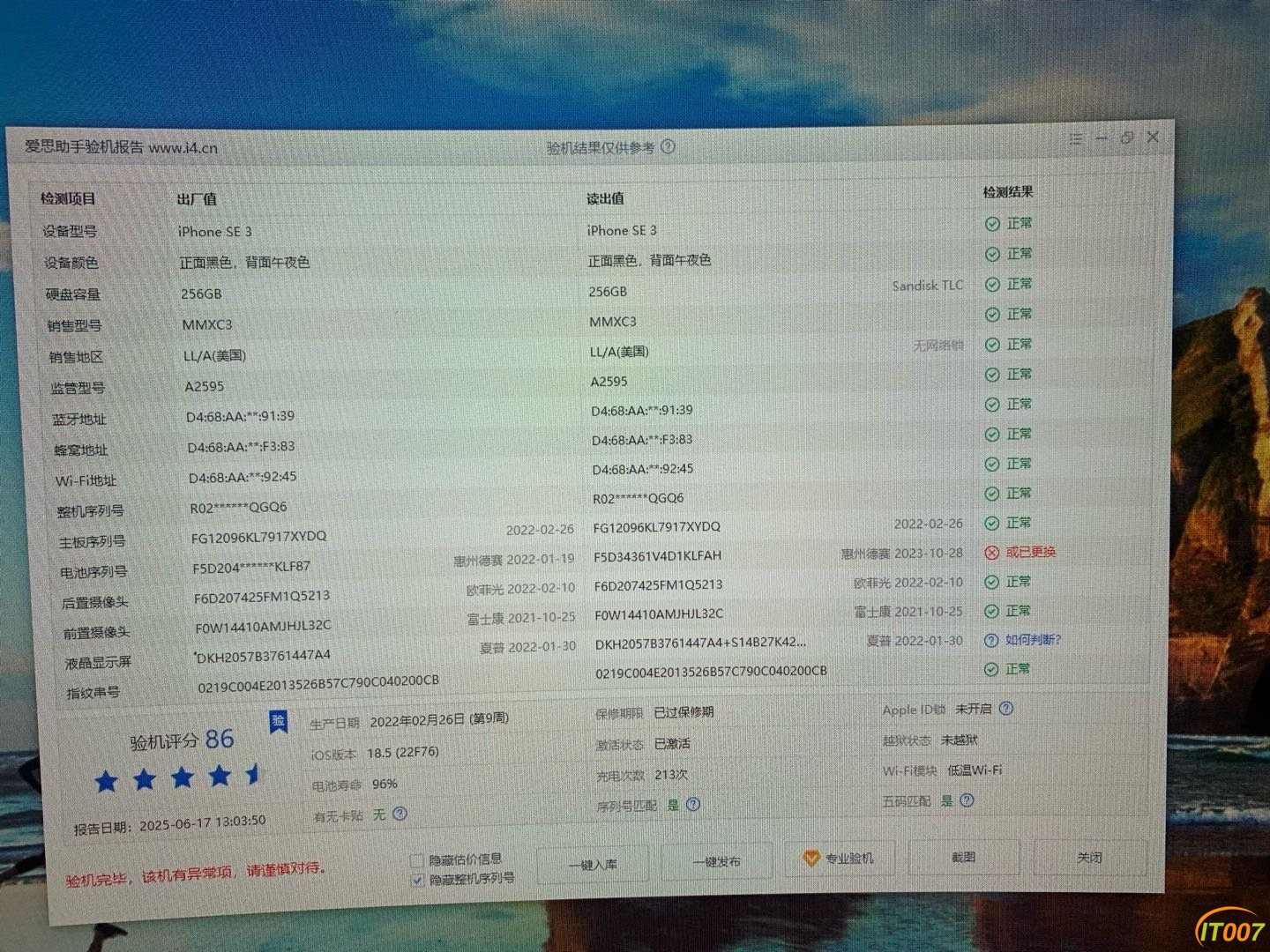1270x952 pixels.
Task: Click the green check icon in 指纹串号 row
Action: (991, 670)
